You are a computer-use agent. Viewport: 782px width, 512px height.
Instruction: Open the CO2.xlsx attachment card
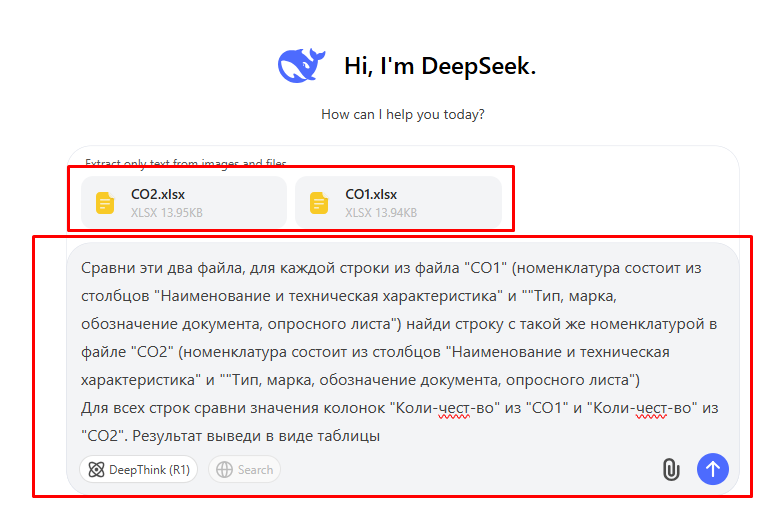tap(184, 202)
